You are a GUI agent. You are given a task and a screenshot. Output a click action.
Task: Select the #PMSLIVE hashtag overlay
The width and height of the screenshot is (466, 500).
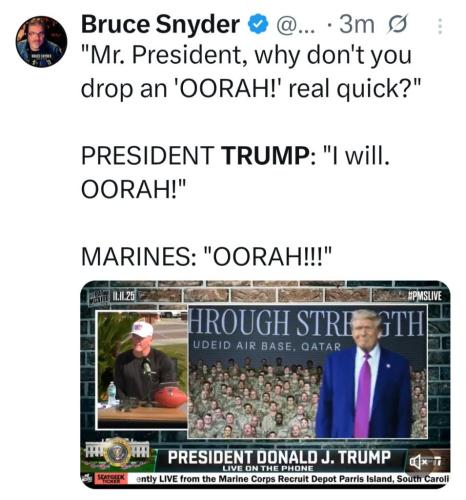point(425,296)
